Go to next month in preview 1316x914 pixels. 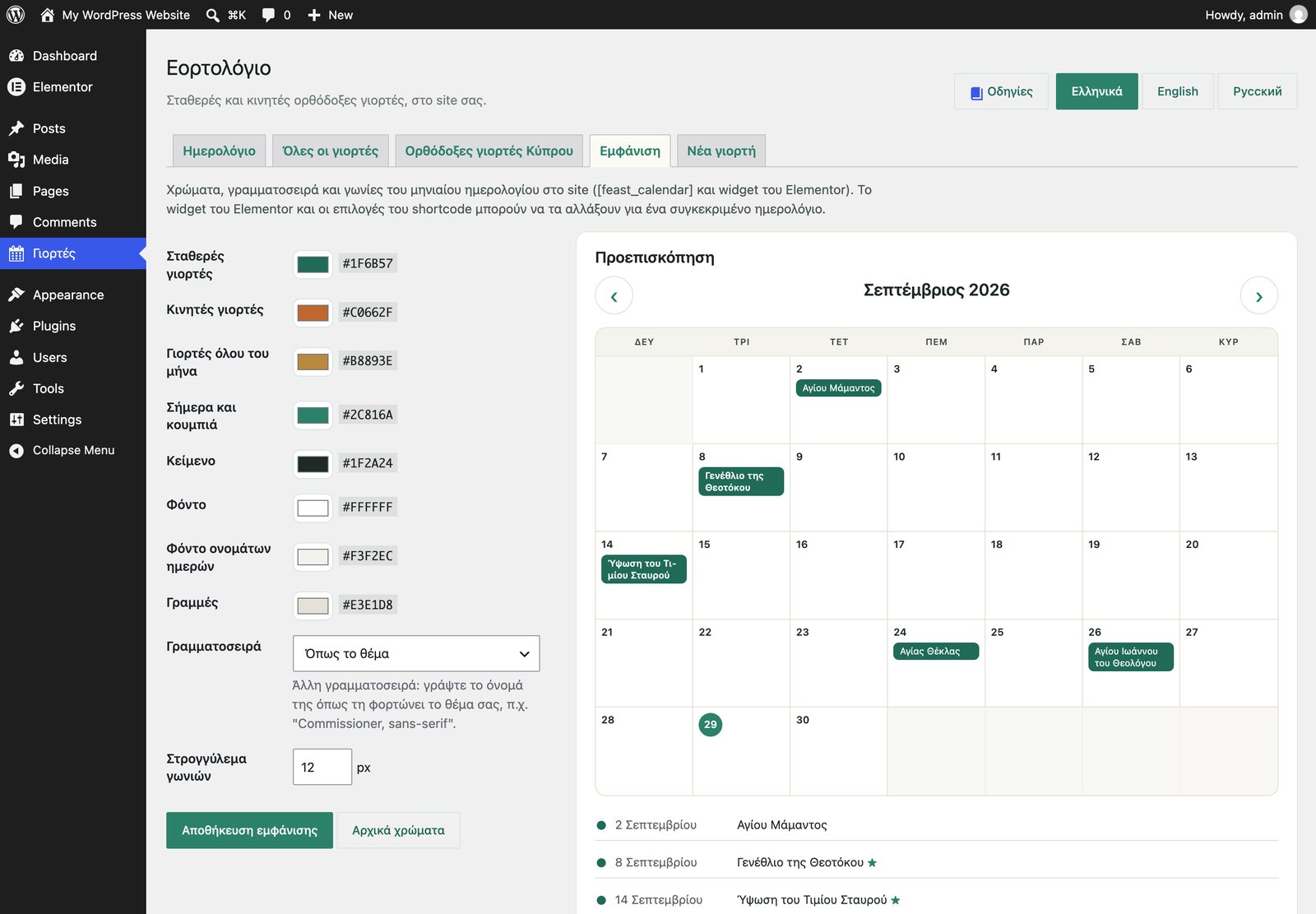point(1258,295)
